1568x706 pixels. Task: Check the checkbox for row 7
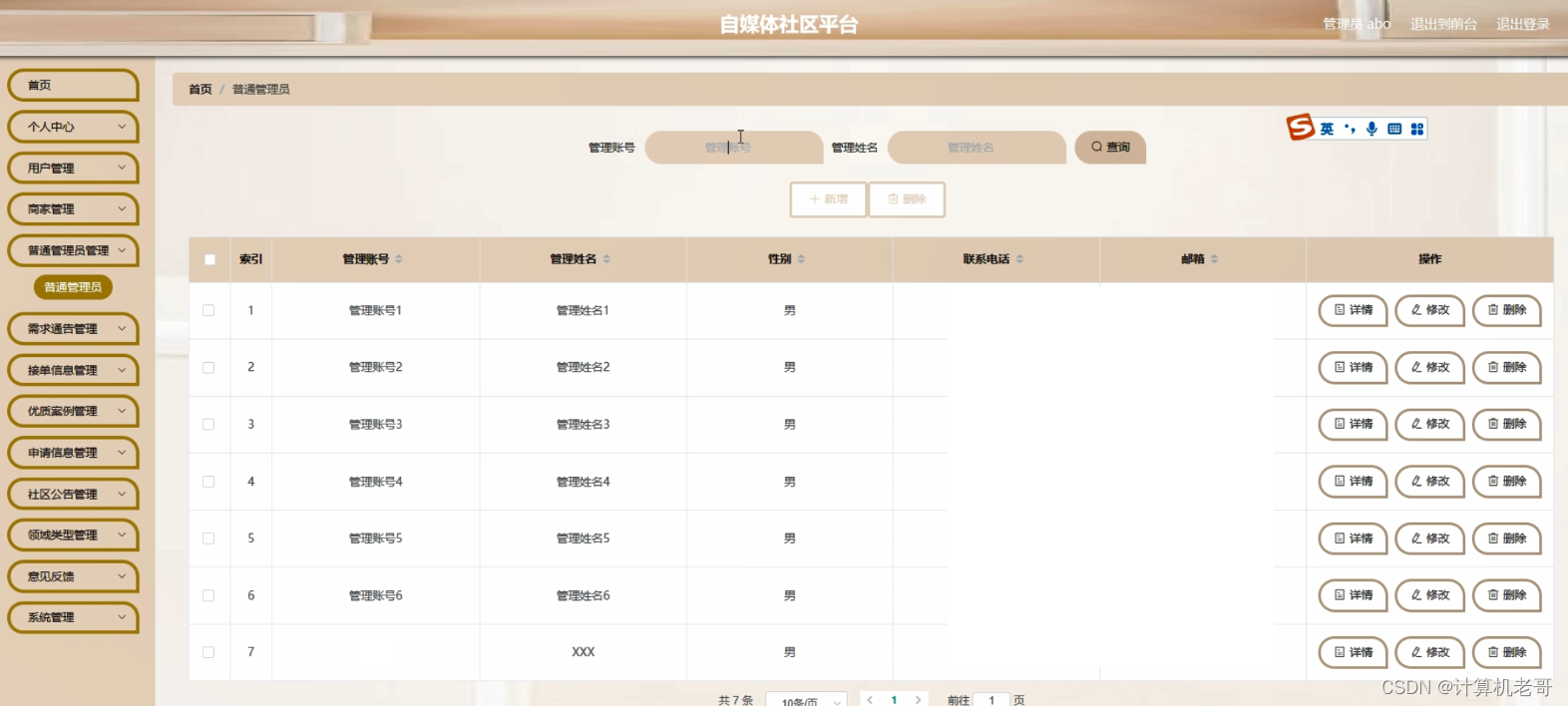pos(208,652)
